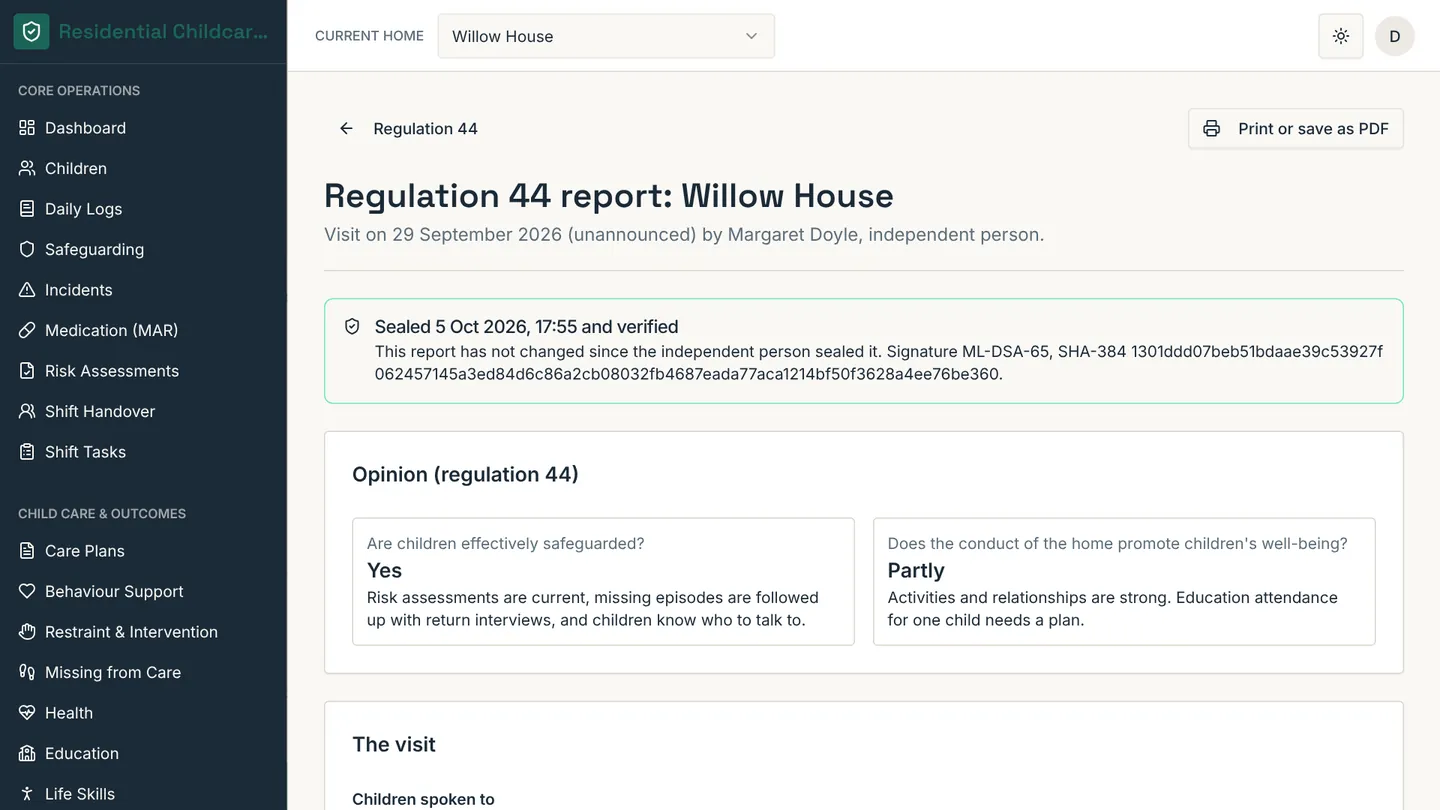Toggle the light/dark theme button

tap(1341, 36)
